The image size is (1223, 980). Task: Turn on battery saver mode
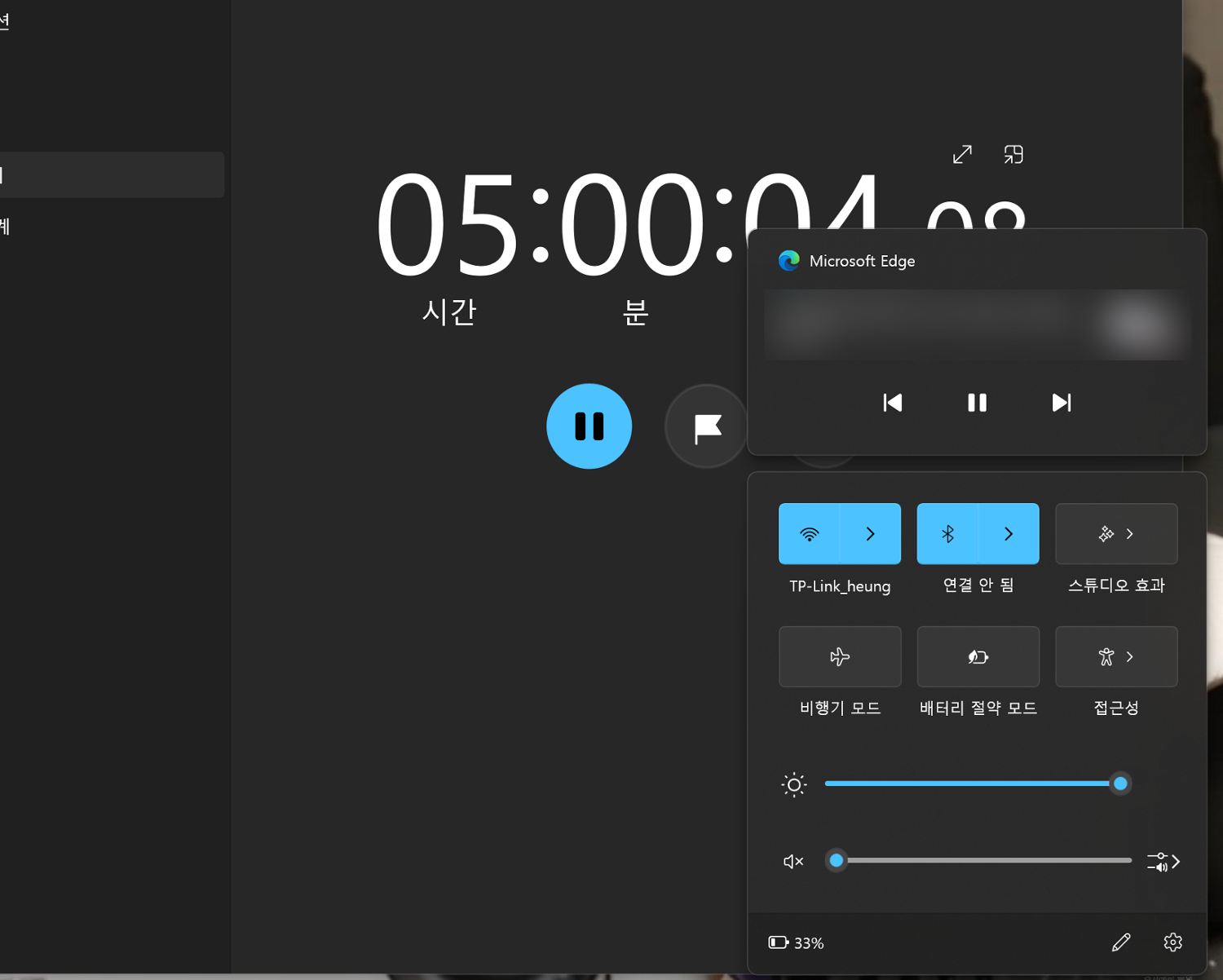pyautogui.click(x=978, y=657)
